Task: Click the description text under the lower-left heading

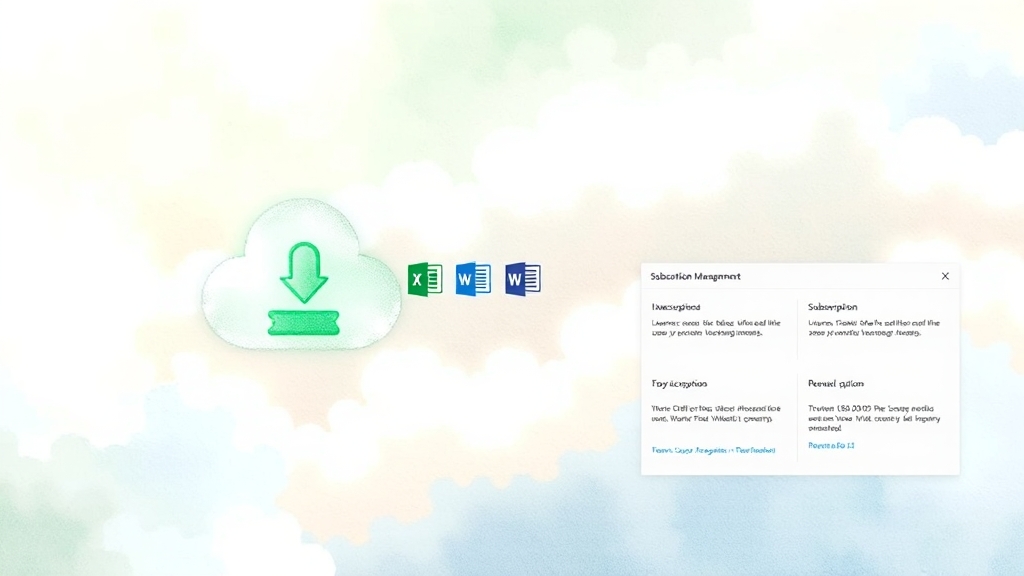Action: pos(708,414)
